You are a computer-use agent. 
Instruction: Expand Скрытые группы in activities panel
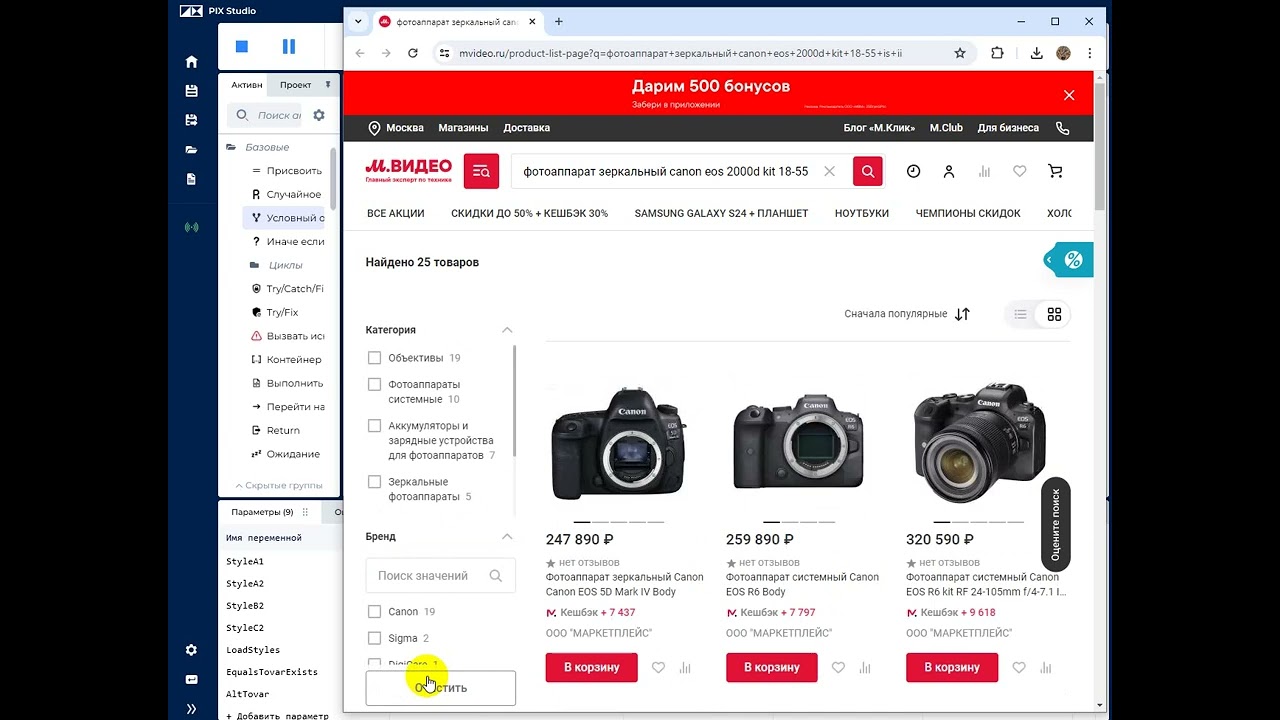[x=279, y=485]
